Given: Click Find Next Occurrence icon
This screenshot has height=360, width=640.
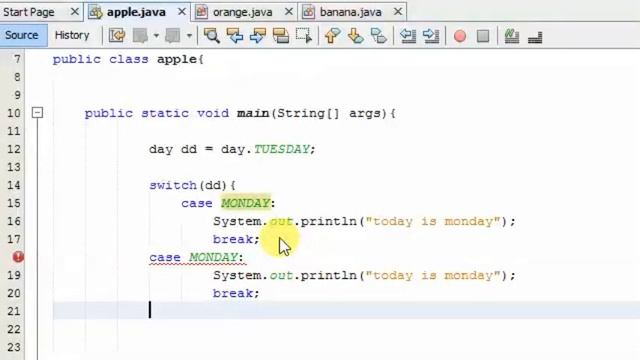Looking at the screenshot, I should coord(258,36).
